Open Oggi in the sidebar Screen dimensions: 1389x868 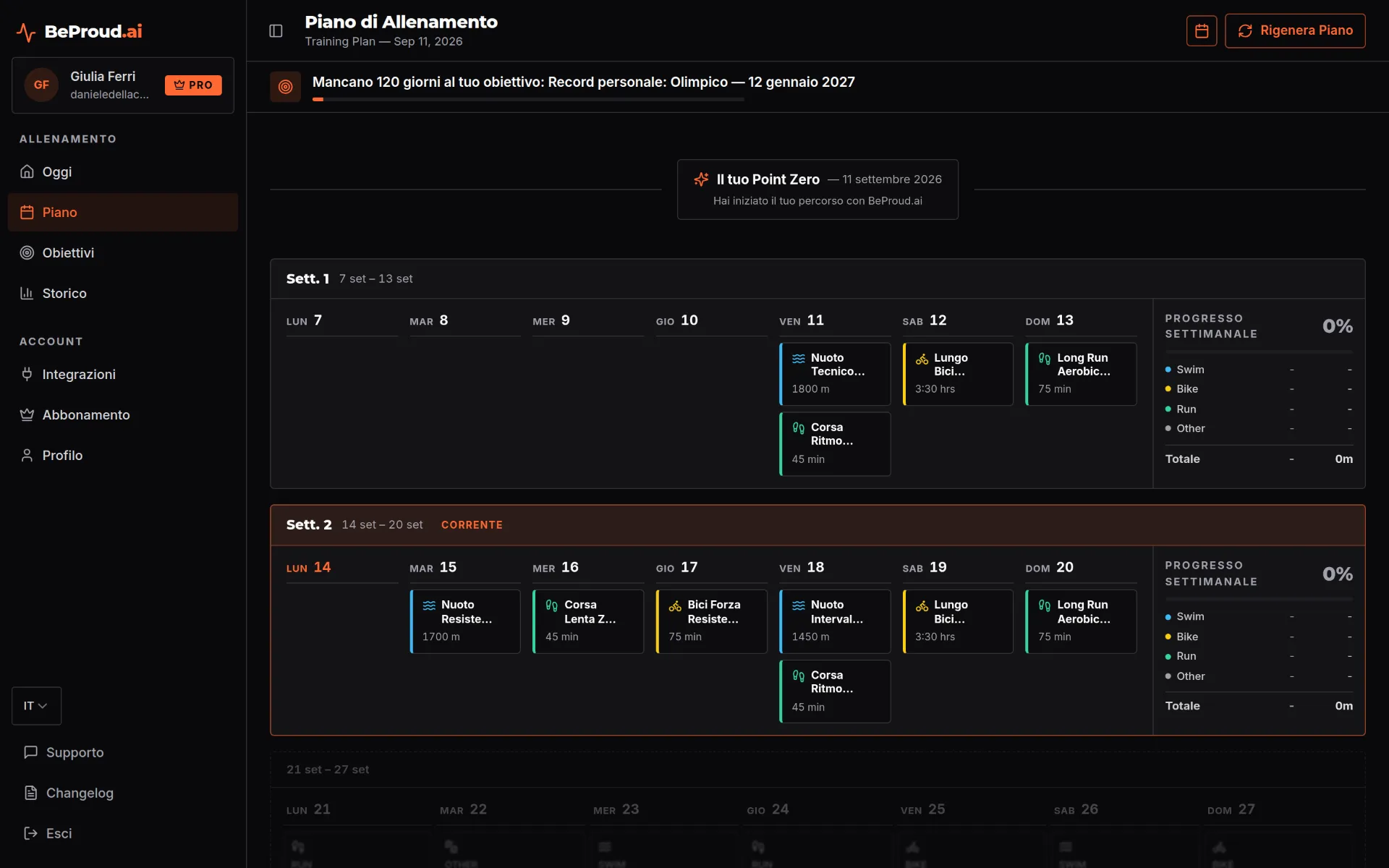(123, 171)
